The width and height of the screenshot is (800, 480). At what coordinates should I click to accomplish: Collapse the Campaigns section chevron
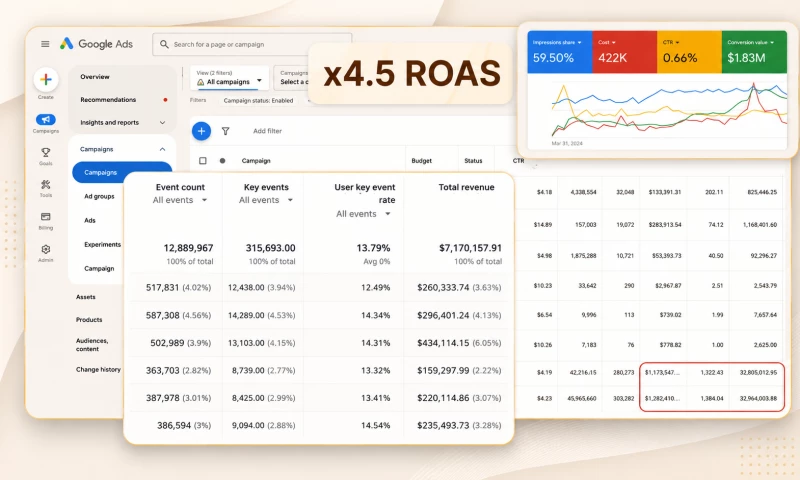point(162,149)
